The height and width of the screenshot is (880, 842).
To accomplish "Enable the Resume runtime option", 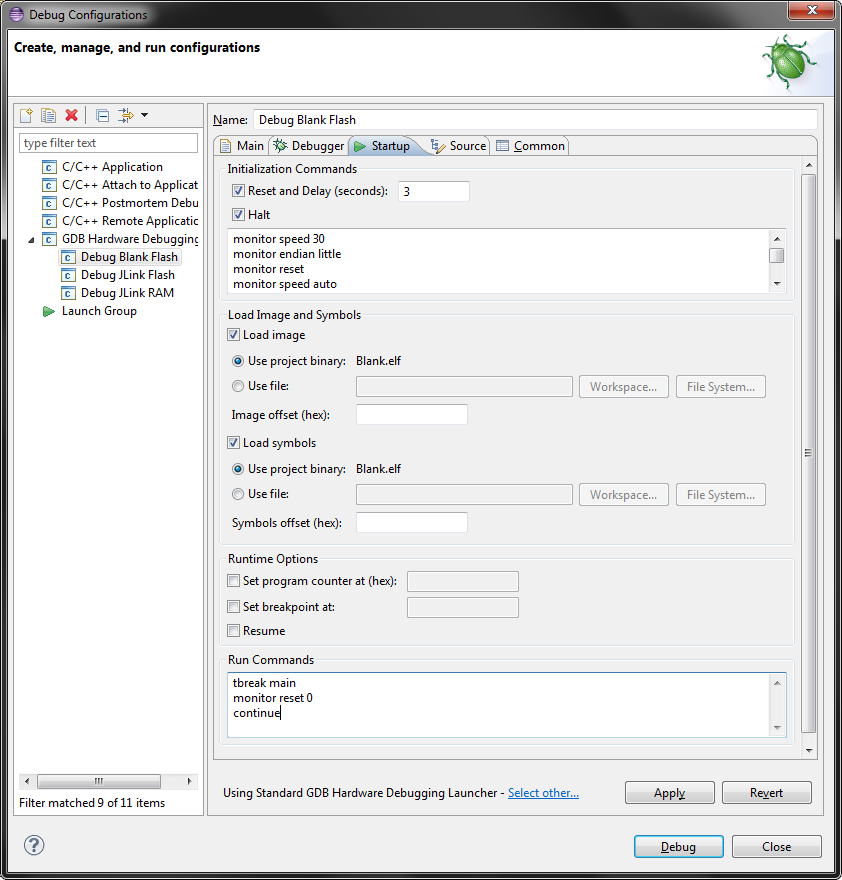I will (x=233, y=630).
